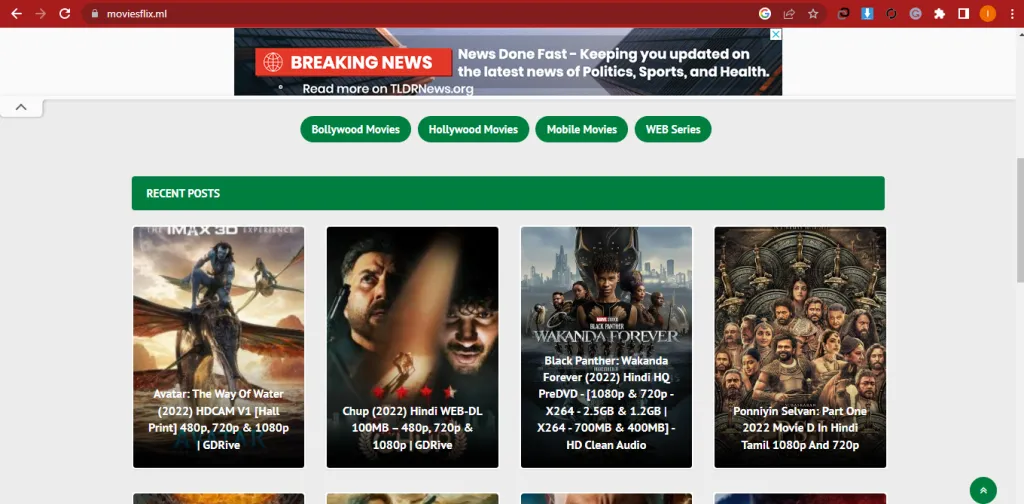Screen dimensions: 1024x504
Task: Click the Avatar HDCAM V1 title link
Action: click(x=219, y=419)
